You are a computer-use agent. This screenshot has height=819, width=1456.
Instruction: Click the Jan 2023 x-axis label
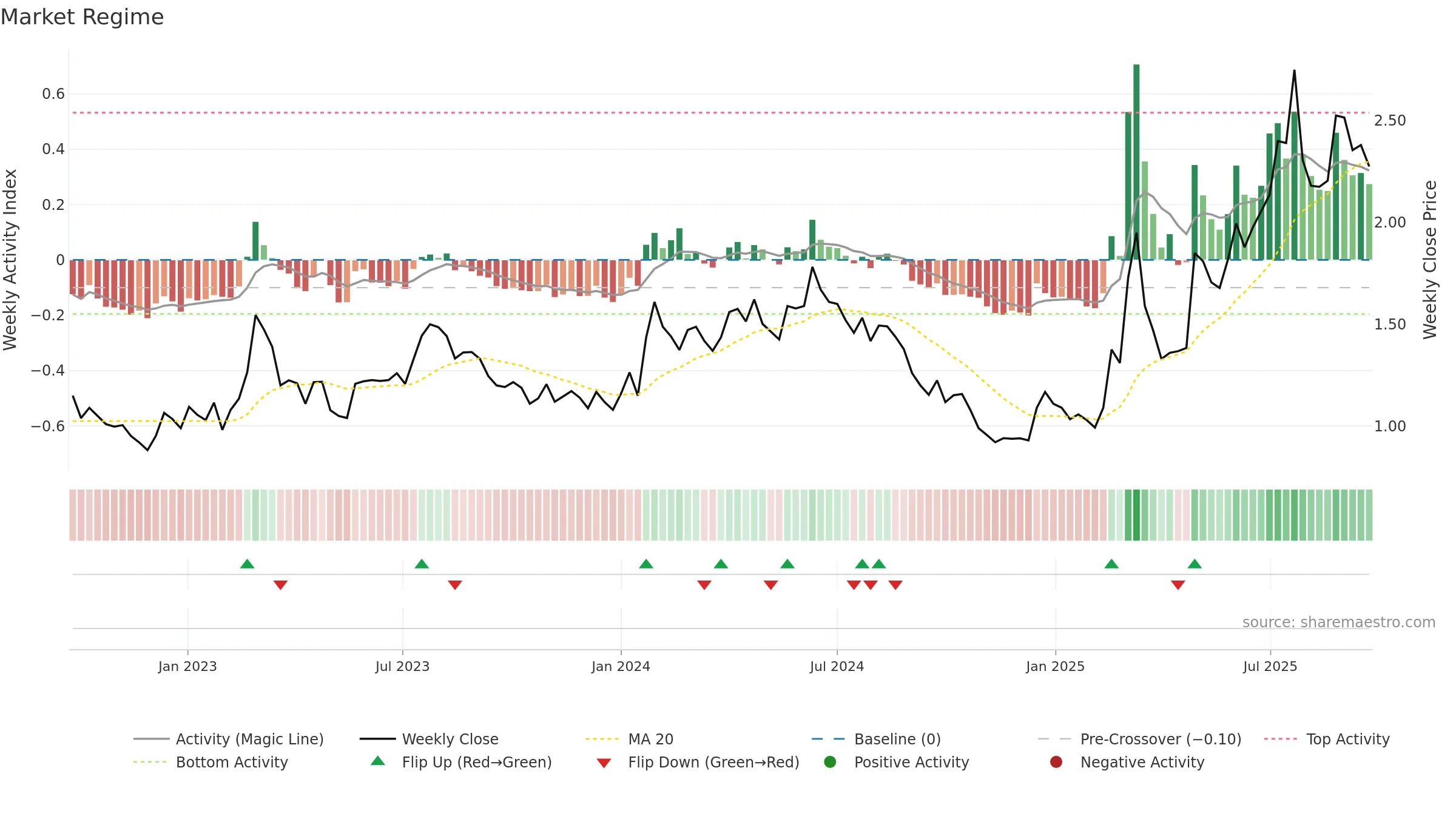tap(187, 666)
